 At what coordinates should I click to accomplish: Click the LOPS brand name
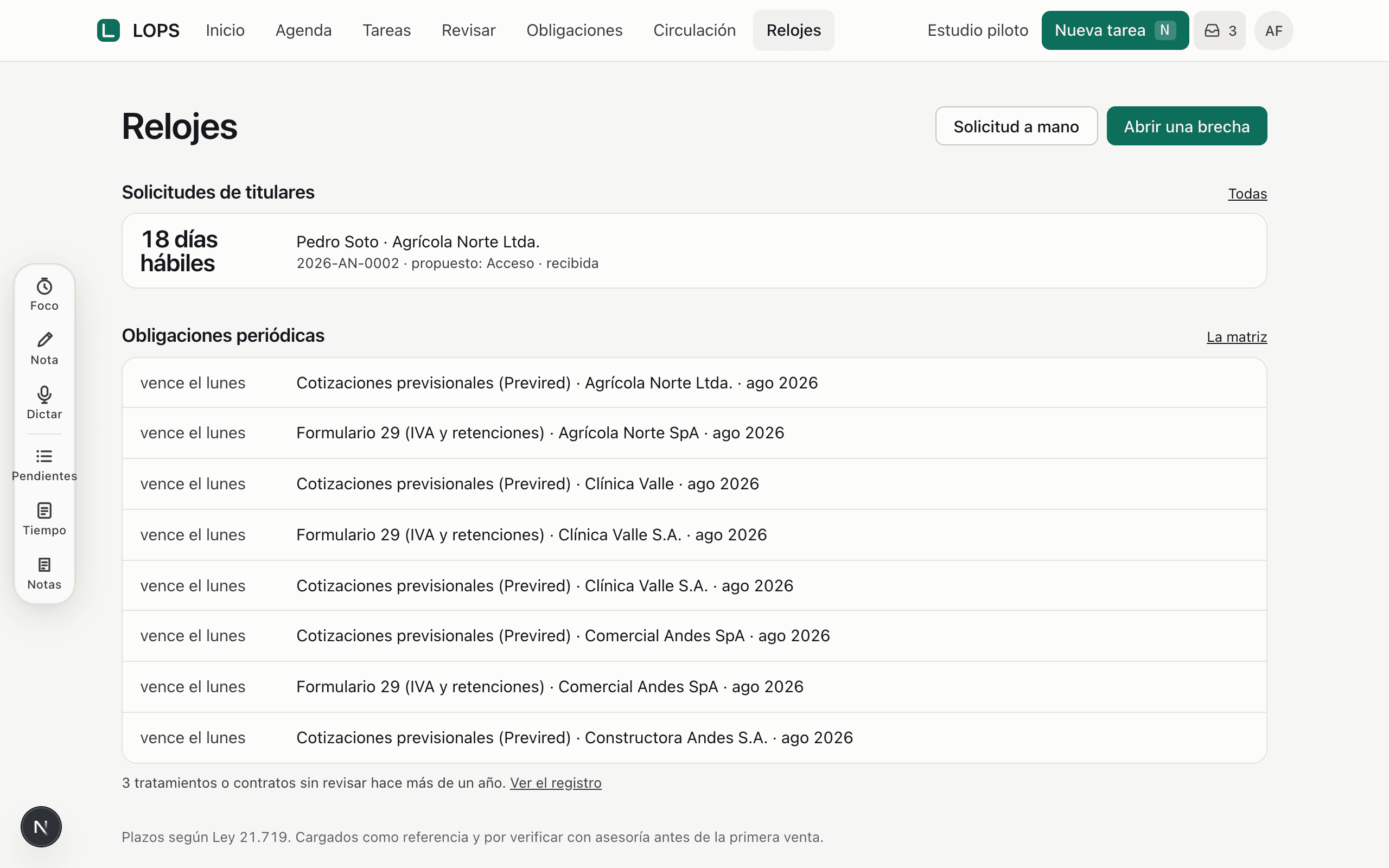click(156, 30)
